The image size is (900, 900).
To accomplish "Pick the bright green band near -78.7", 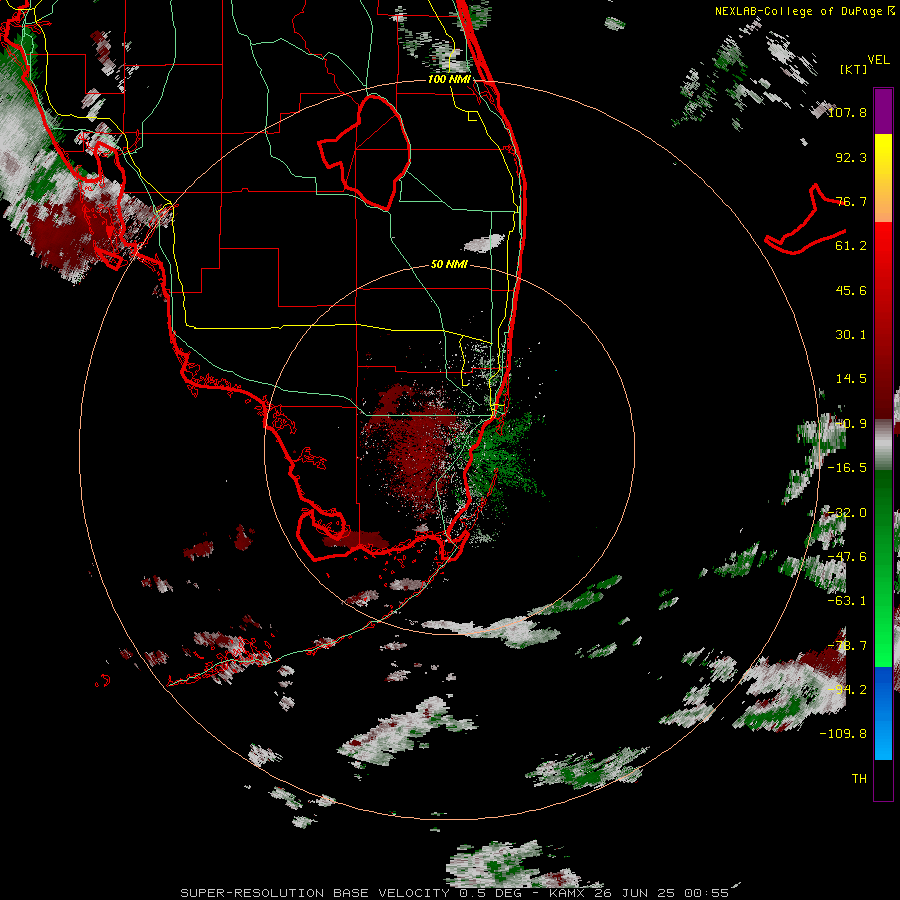I will pyautogui.click(x=883, y=646).
